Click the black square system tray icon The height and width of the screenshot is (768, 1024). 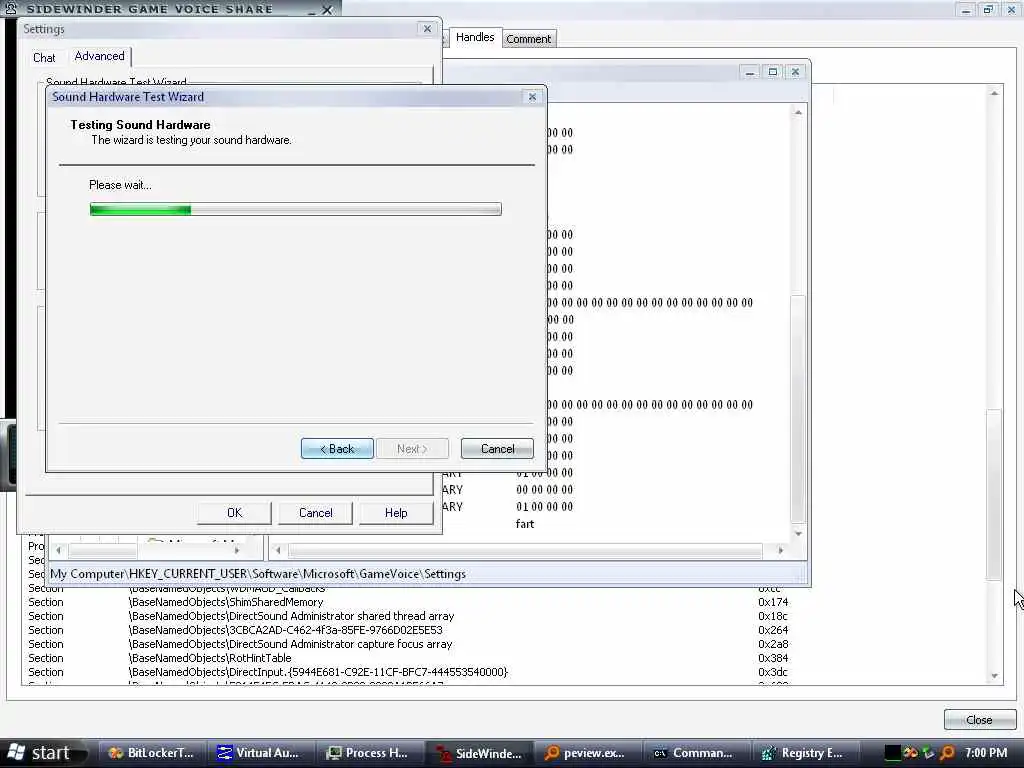pyautogui.click(x=892, y=753)
